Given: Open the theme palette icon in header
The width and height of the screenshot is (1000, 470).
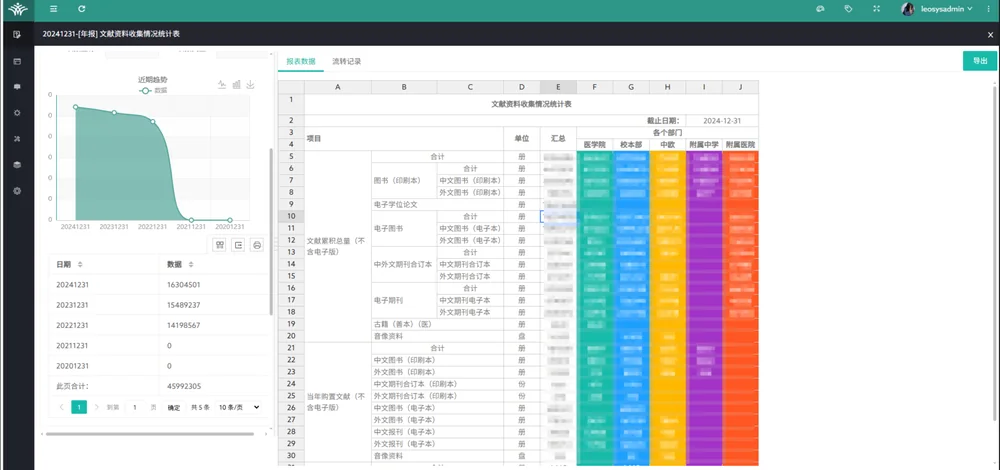Looking at the screenshot, I should pyautogui.click(x=820, y=9).
